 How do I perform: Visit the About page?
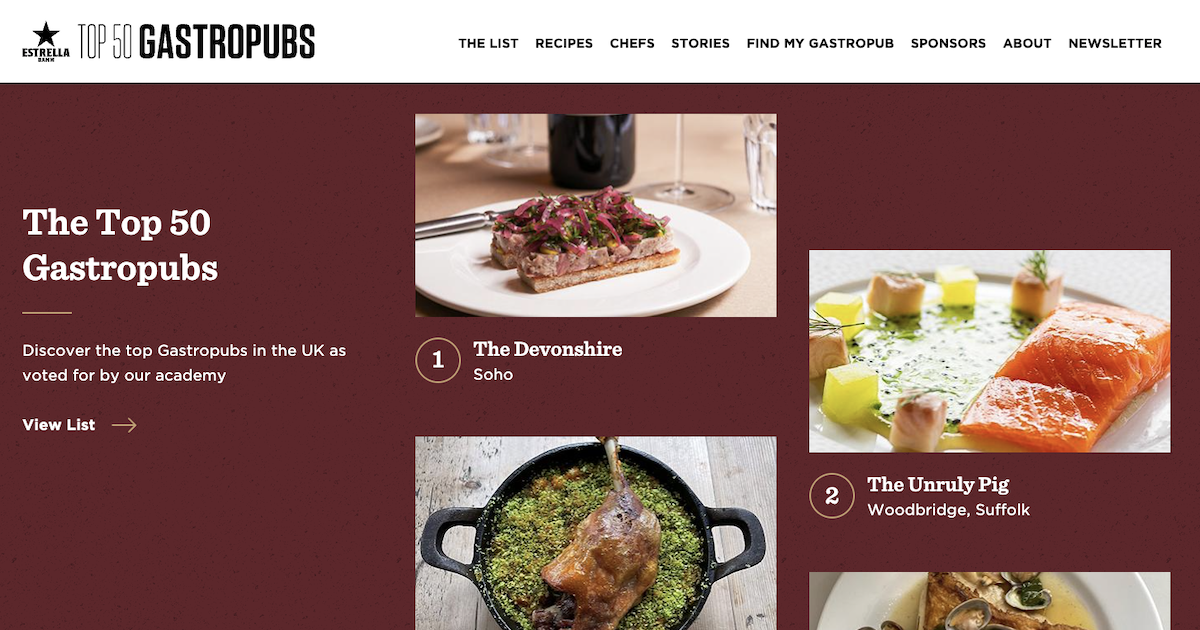pos(1027,43)
